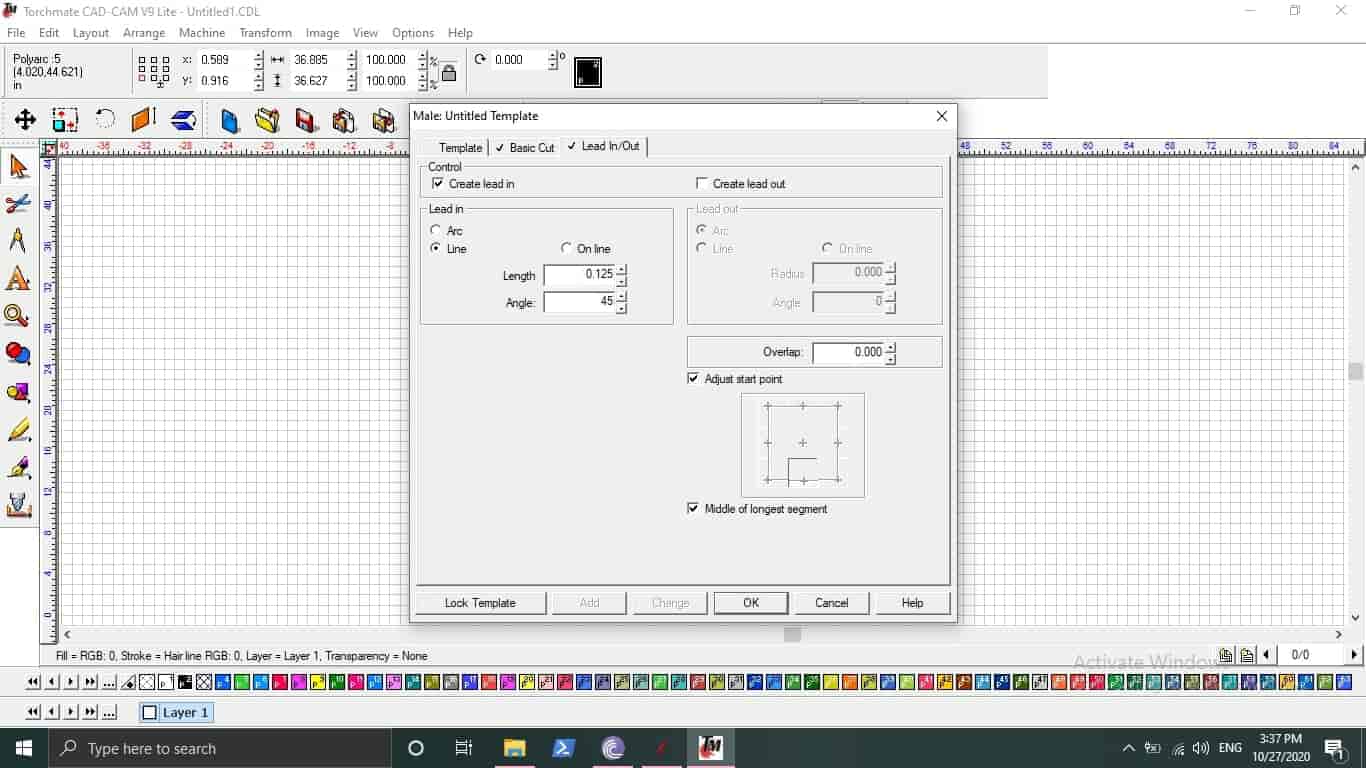Open the Machine menu

click(x=202, y=33)
